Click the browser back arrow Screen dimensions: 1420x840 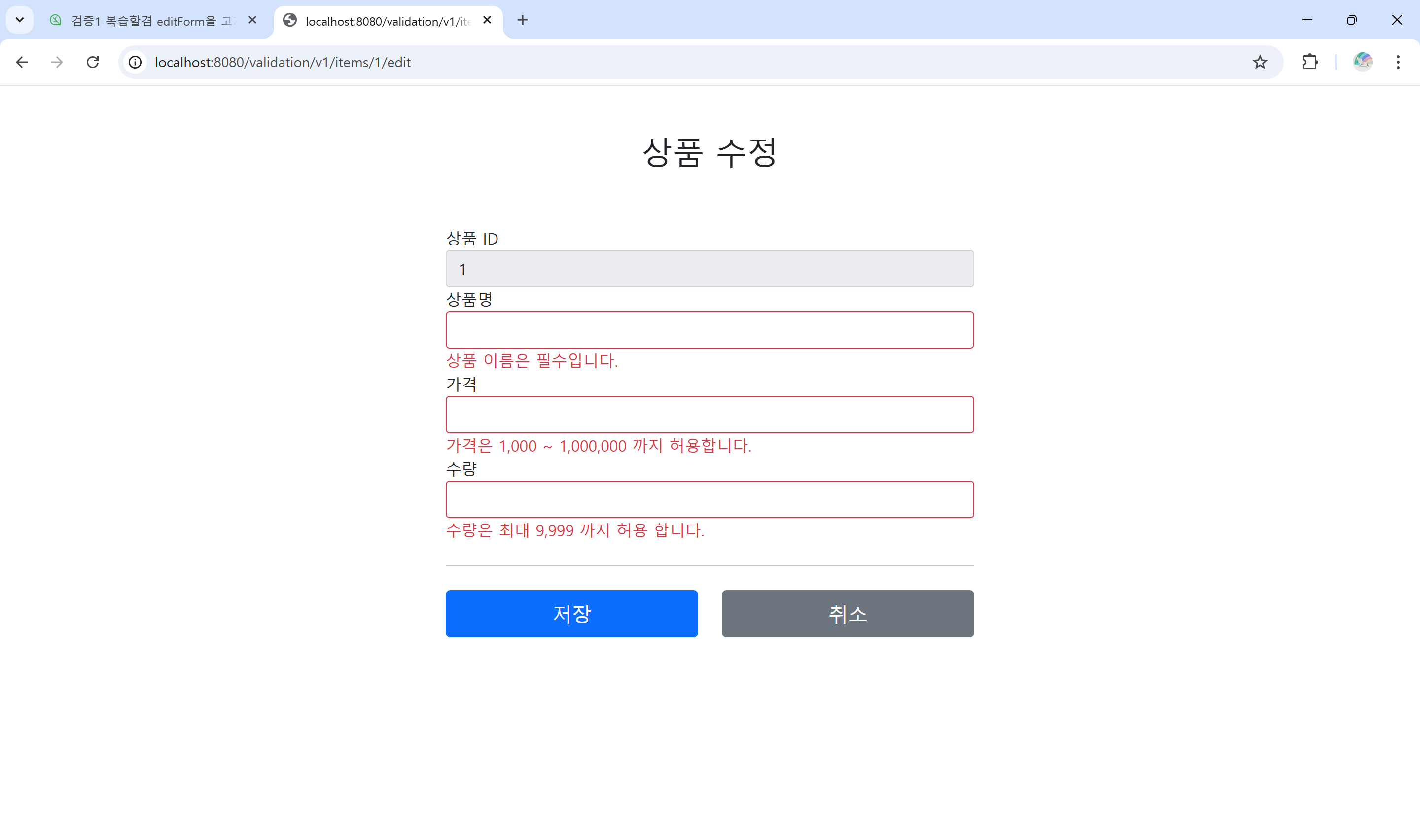(x=22, y=62)
